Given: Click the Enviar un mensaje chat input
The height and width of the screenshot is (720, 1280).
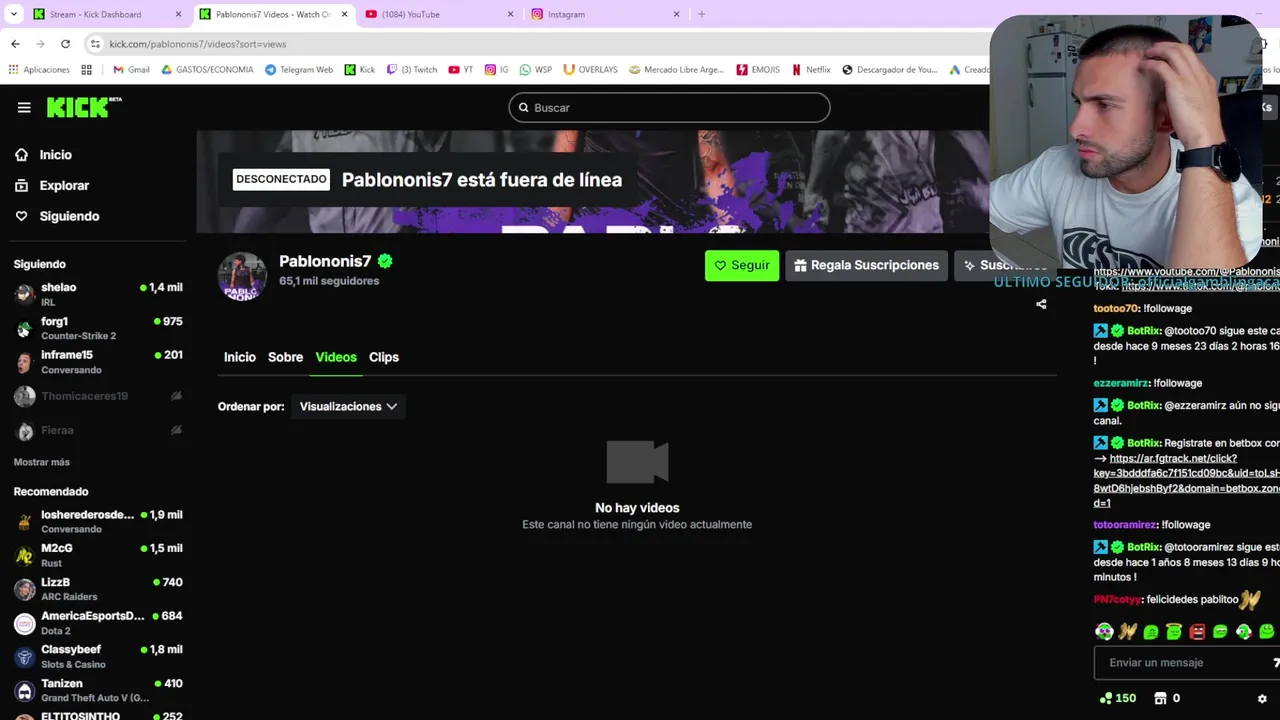Looking at the screenshot, I should click(1185, 662).
